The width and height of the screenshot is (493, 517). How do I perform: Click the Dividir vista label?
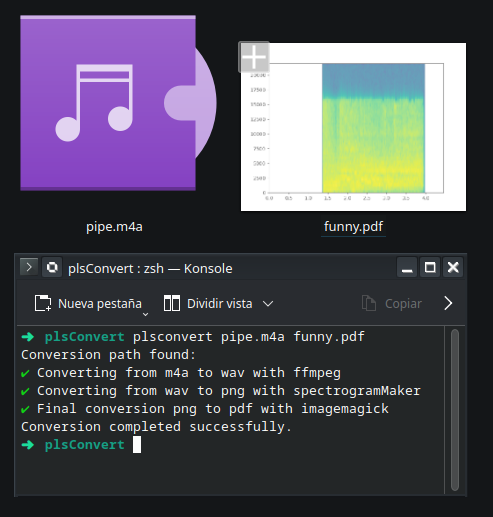click(x=220, y=304)
